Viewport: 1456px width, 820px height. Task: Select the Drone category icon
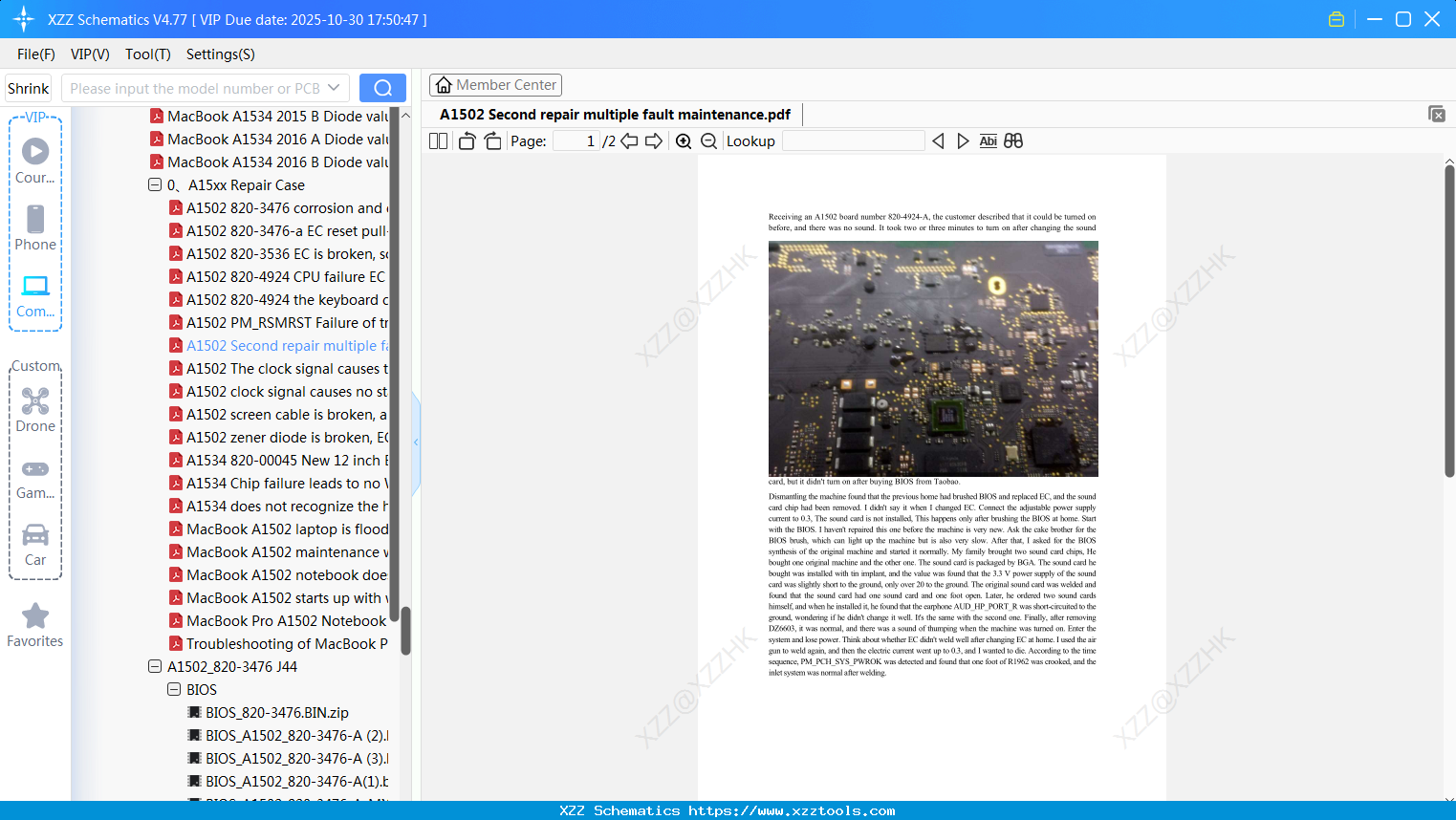click(x=35, y=400)
